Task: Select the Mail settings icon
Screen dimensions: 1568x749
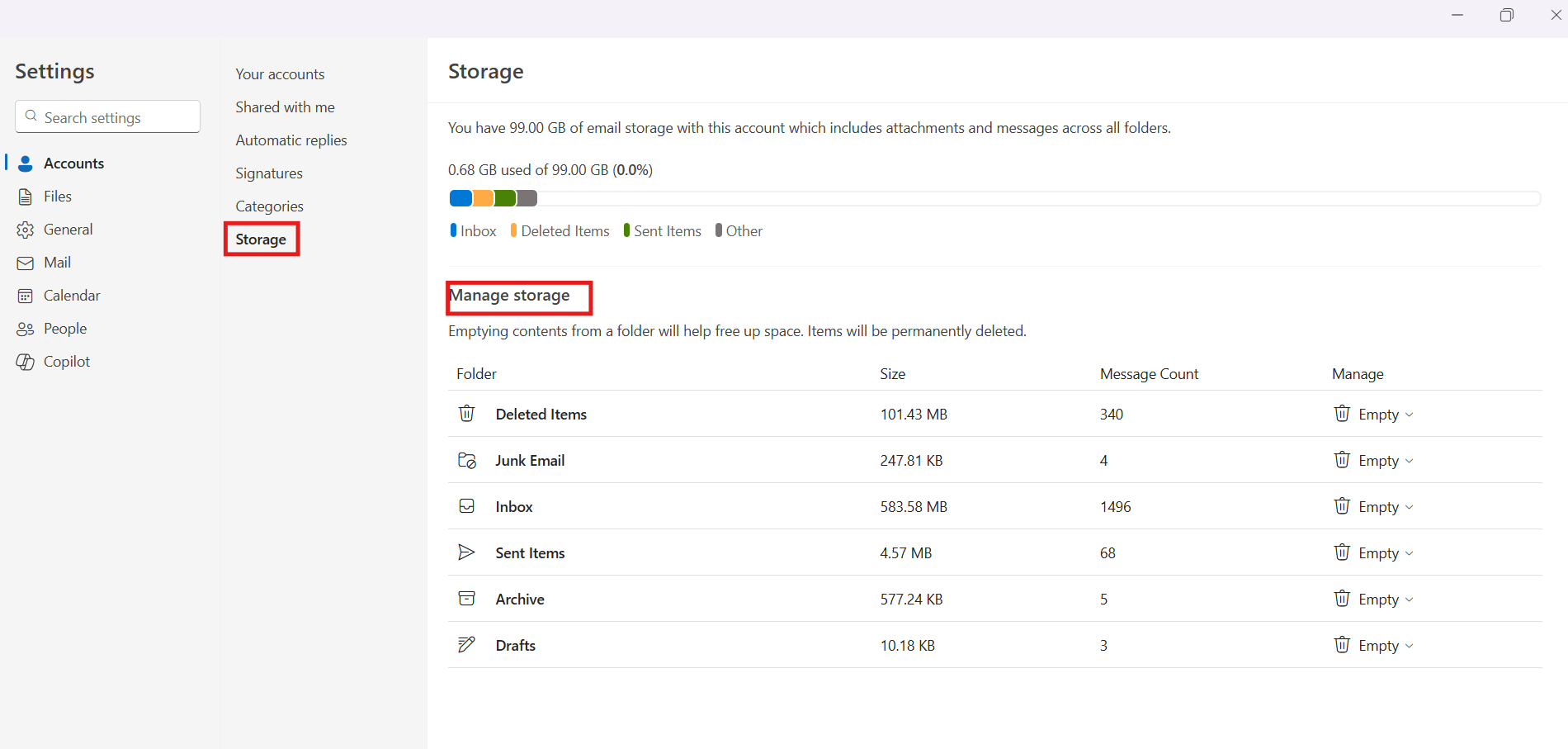Action: tap(25, 262)
